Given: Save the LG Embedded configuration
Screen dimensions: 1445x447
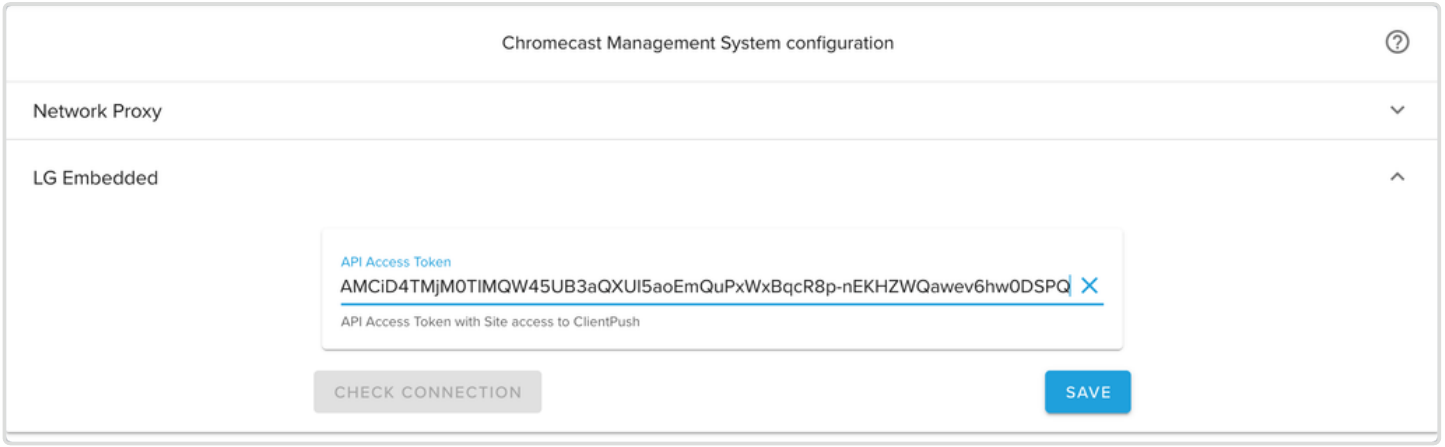Looking at the screenshot, I should (1088, 392).
